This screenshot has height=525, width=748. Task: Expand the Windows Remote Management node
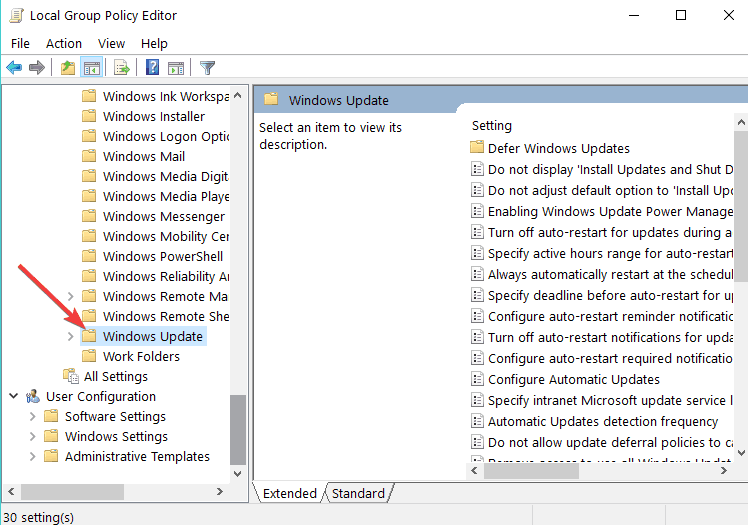click(x=70, y=296)
